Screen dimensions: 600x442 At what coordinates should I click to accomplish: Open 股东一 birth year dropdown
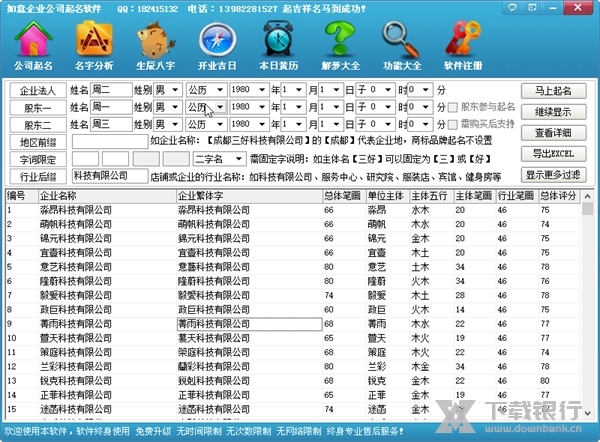(262, 107)
